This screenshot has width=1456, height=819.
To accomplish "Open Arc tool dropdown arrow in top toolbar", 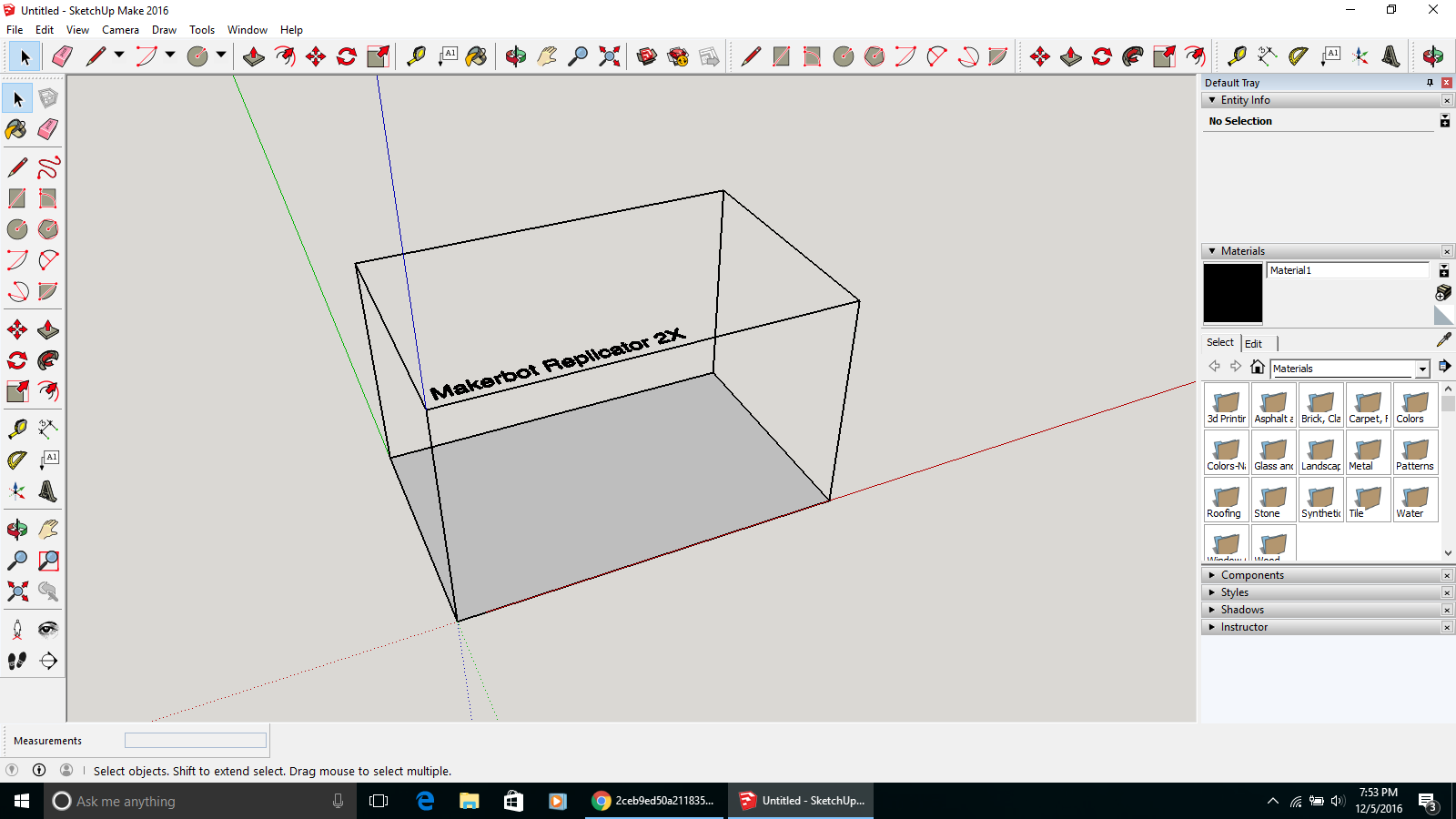I will [x=170, y=55].
